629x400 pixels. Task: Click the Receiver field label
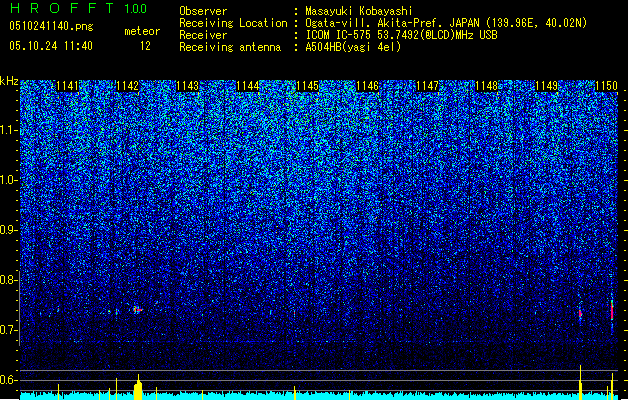(x=203, y=35)
